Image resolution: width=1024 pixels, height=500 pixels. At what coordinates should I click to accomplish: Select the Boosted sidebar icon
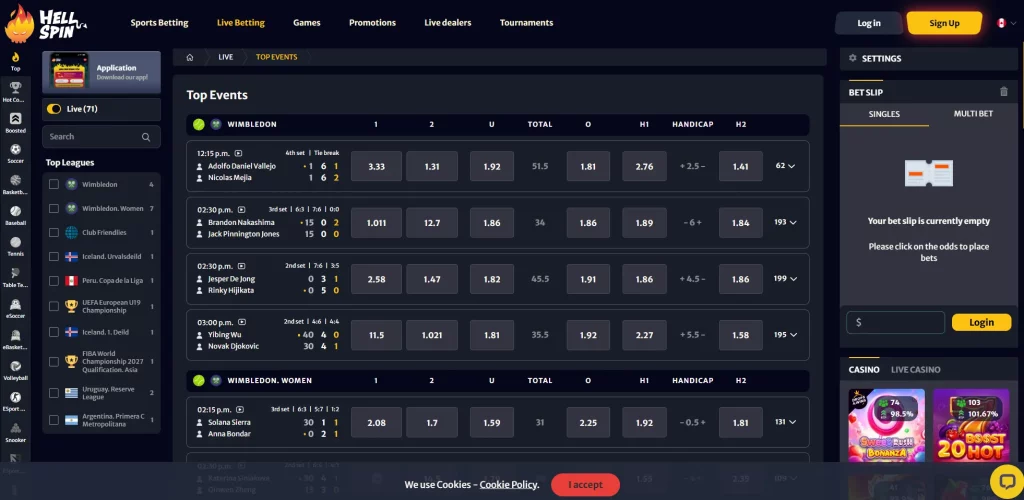click(15, 118)
